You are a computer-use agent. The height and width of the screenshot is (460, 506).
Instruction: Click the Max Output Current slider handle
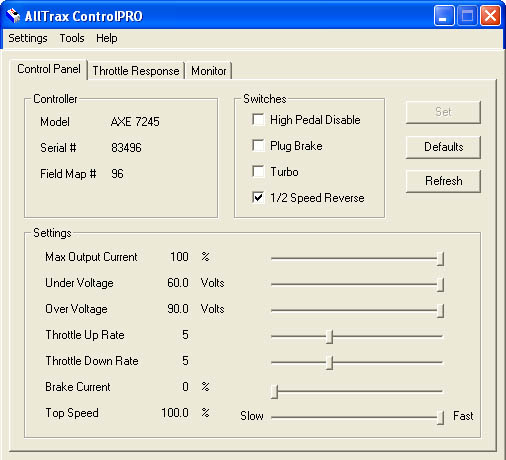coord(440,259)
